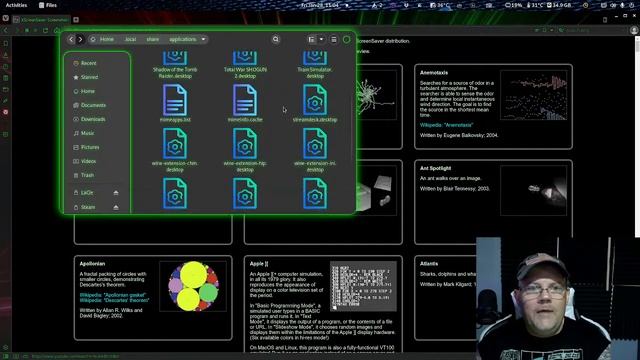Screen dimensions: 640x360
Task: Go back in the Files window
Action: click(x=71, y=39)
